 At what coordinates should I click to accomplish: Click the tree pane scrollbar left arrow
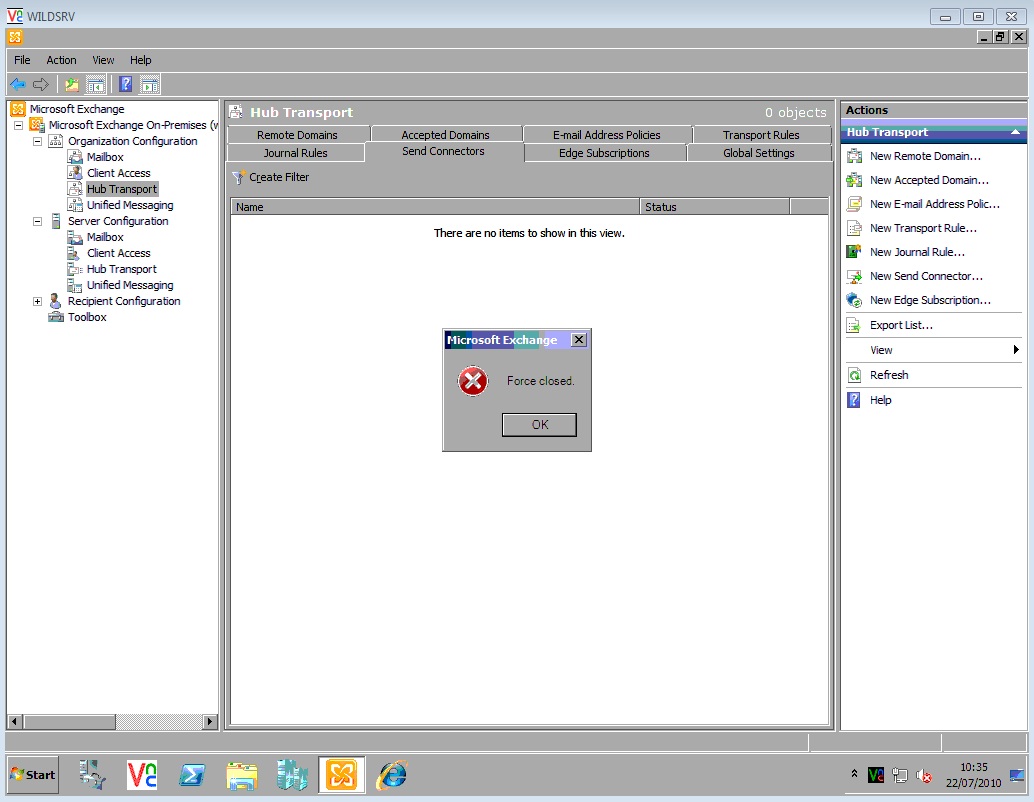coord(15,722)
